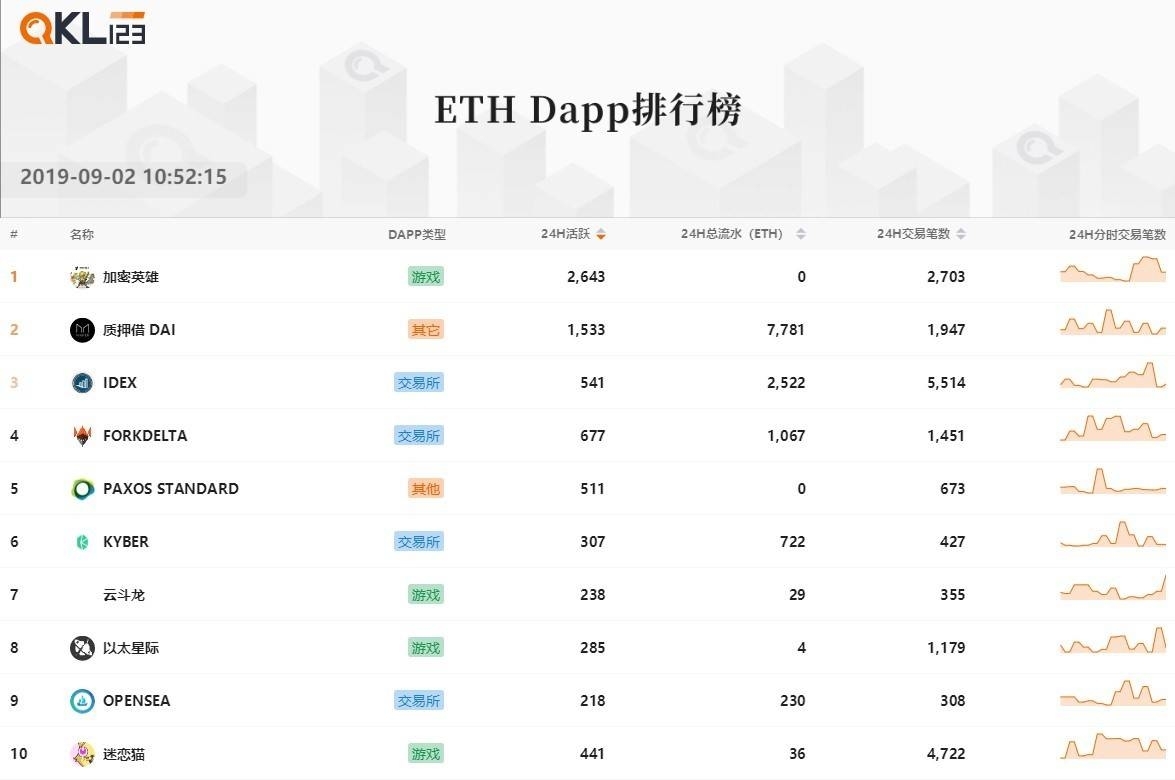Open the 质押借 DAI name link
This screenshot has width=1175, height=780.
pos(139,330)
